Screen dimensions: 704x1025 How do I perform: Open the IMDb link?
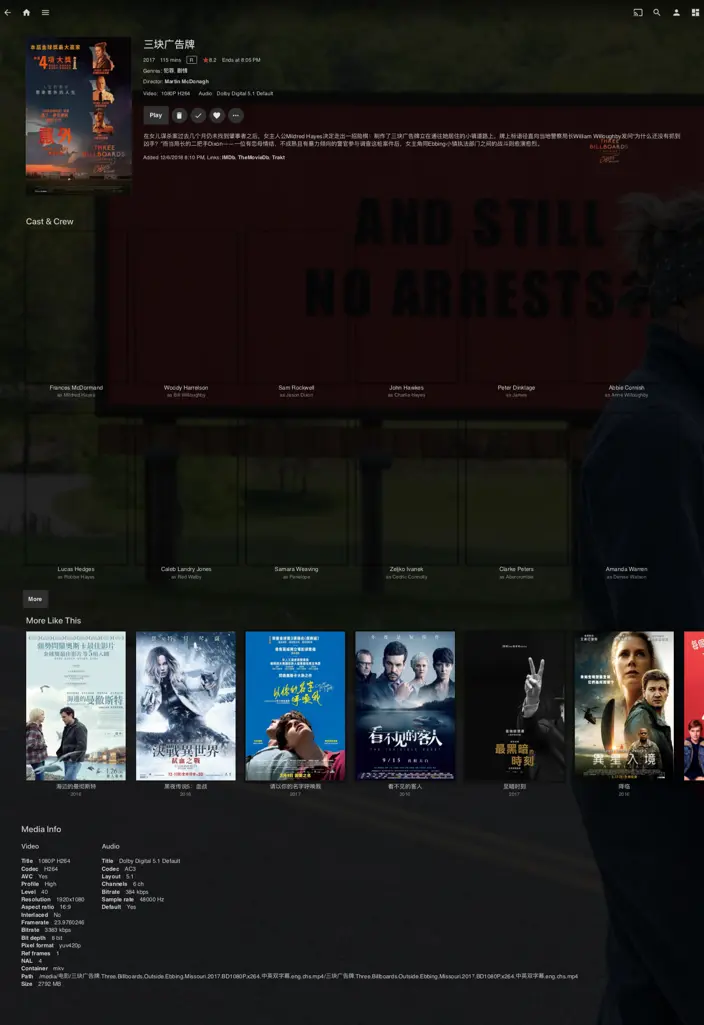(x=228, y=157)
